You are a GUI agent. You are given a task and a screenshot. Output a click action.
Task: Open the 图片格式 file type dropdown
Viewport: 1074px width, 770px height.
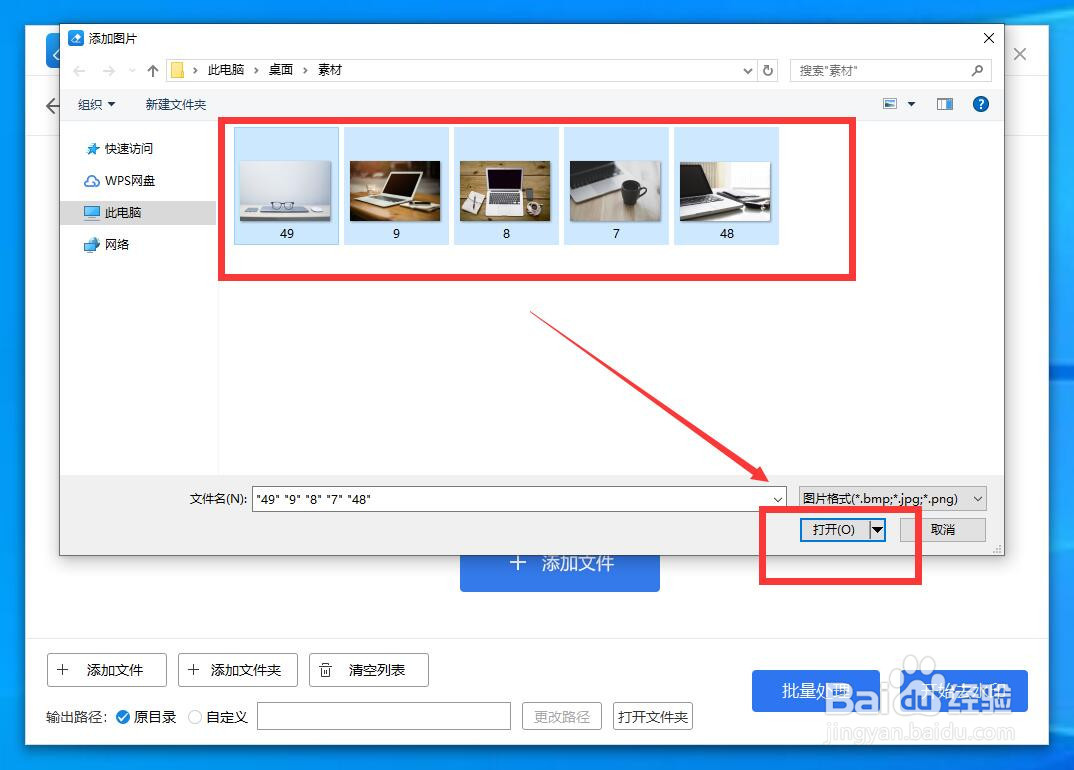click(x=892, y=499)
